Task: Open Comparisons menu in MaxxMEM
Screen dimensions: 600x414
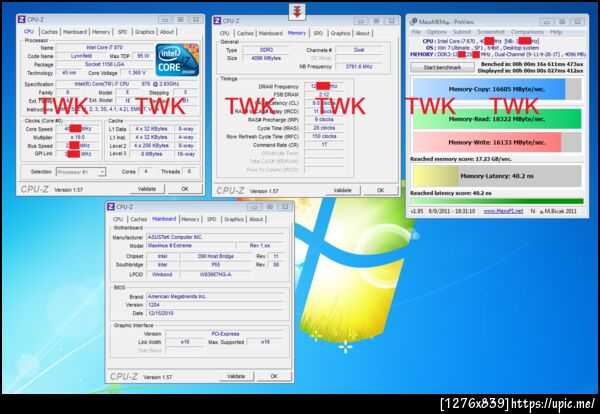Action: (x=527, y=32)
